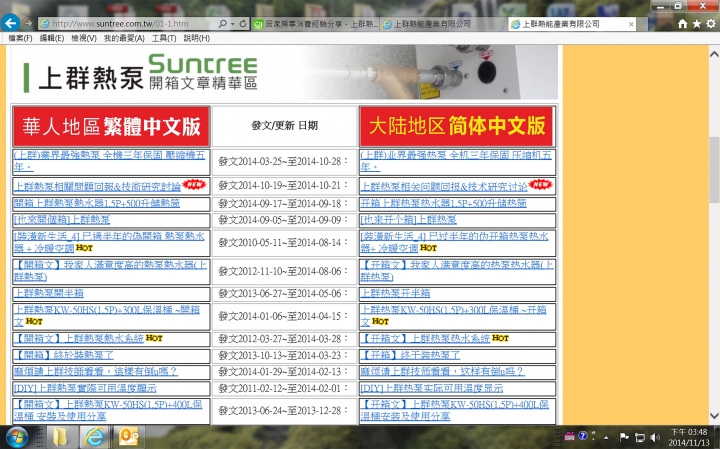Open traditional link 開箱上群熱泵熱水器1.5P+500升儲熱筒

(x=97, y=203)
